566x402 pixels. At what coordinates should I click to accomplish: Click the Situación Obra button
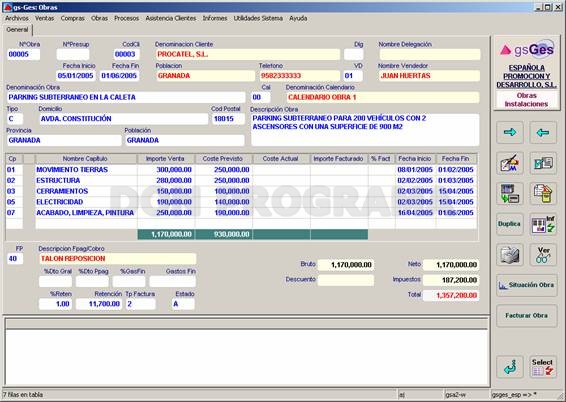pyautogui.click(x=526, y=285)
